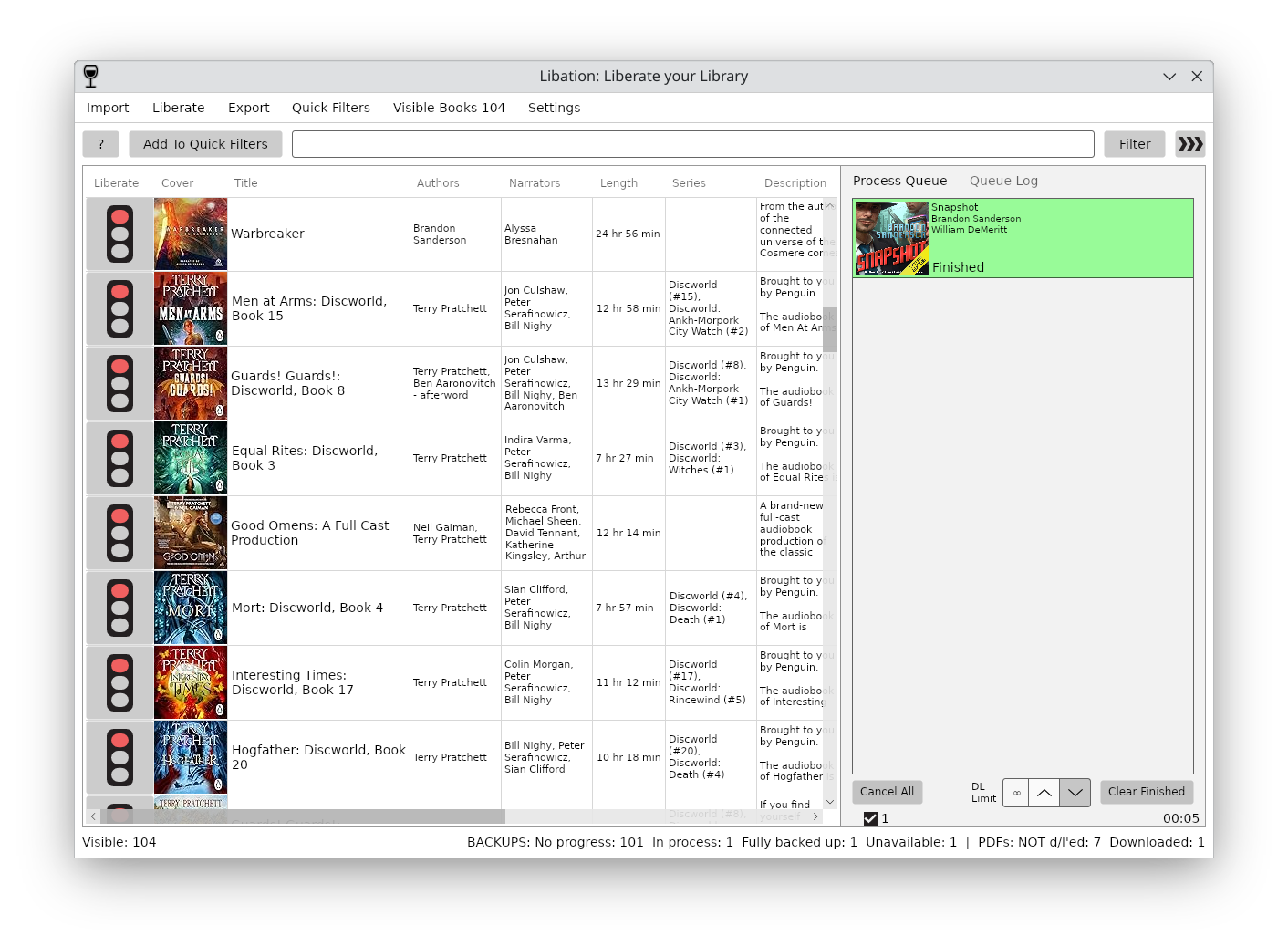This screenshot has height=946, width=1288.
Task: Increase the DL limit with up arrow
Action: (x=1044, y=793)
